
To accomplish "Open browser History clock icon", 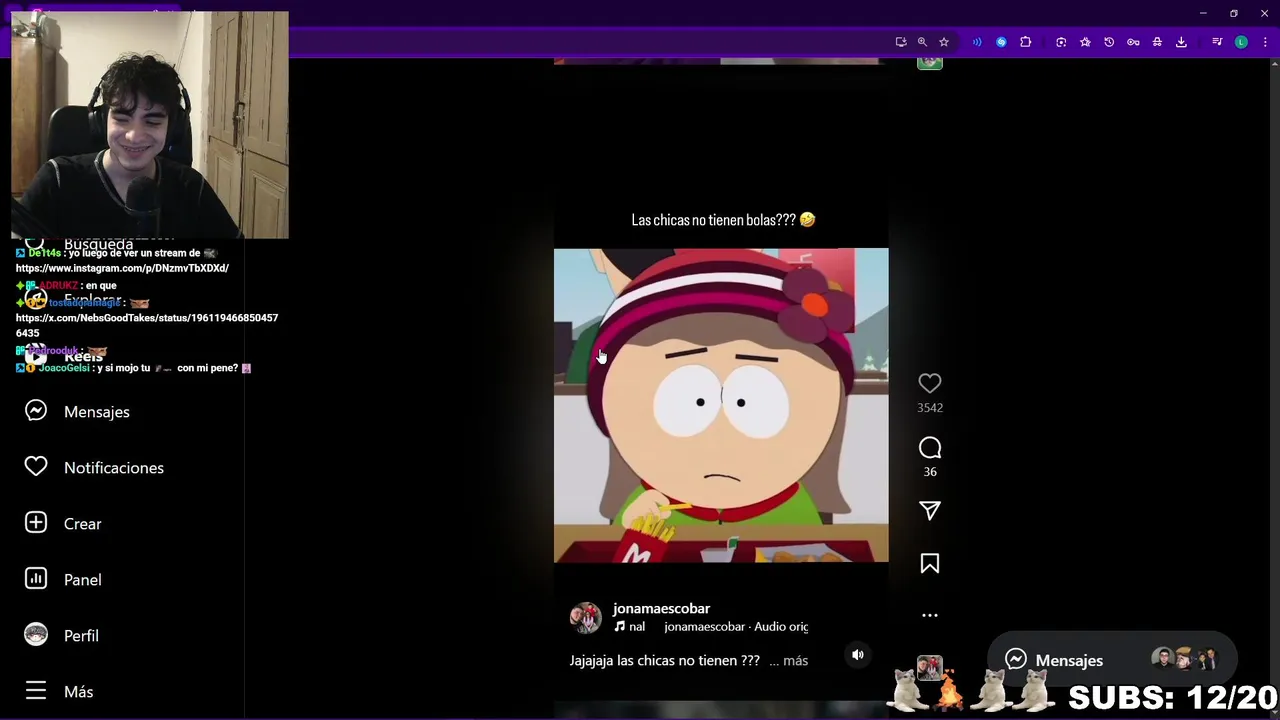I will [1109, 42].
